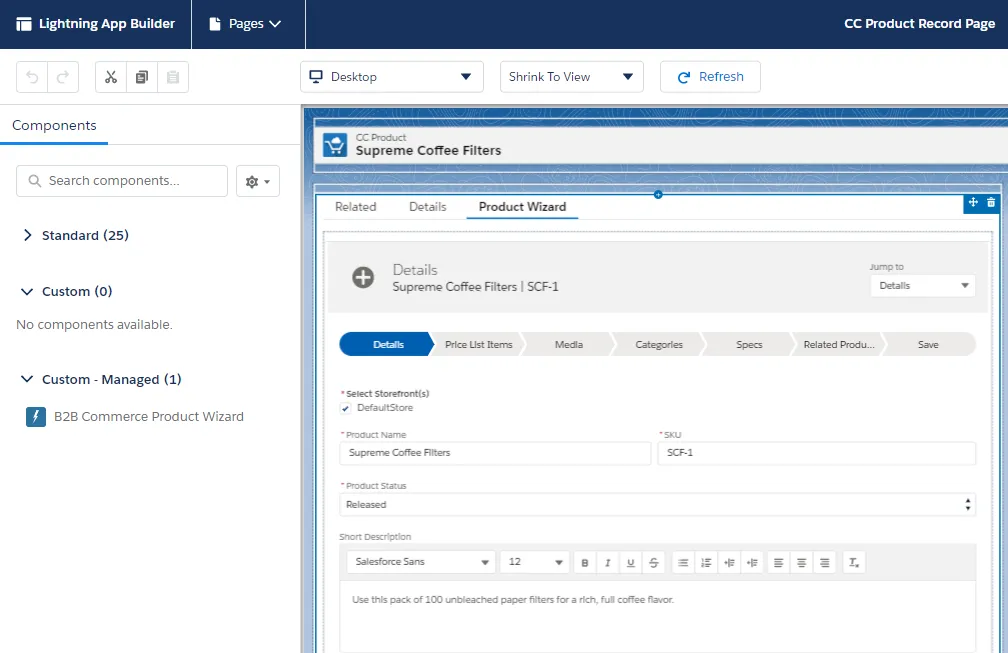Open the Product Status dropdown
1008x653 pixels.
(657, 505)
